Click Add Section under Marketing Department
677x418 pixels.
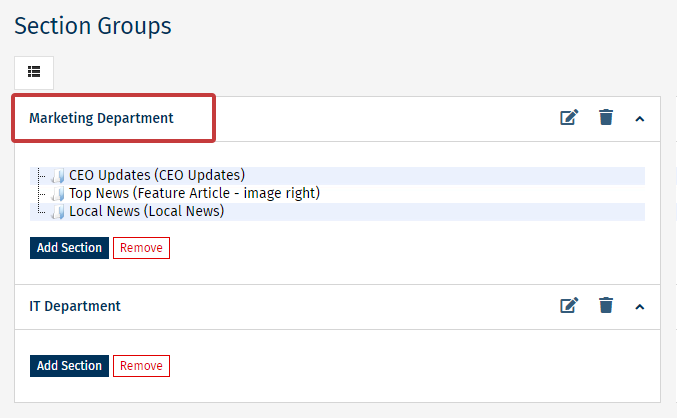[69, 248]
